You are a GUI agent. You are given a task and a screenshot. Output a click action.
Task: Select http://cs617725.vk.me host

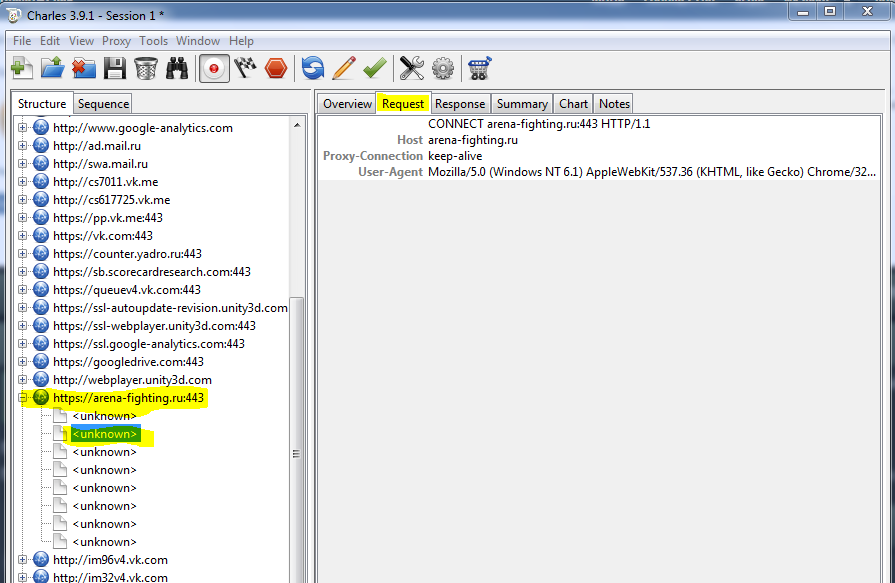[111, 200]
